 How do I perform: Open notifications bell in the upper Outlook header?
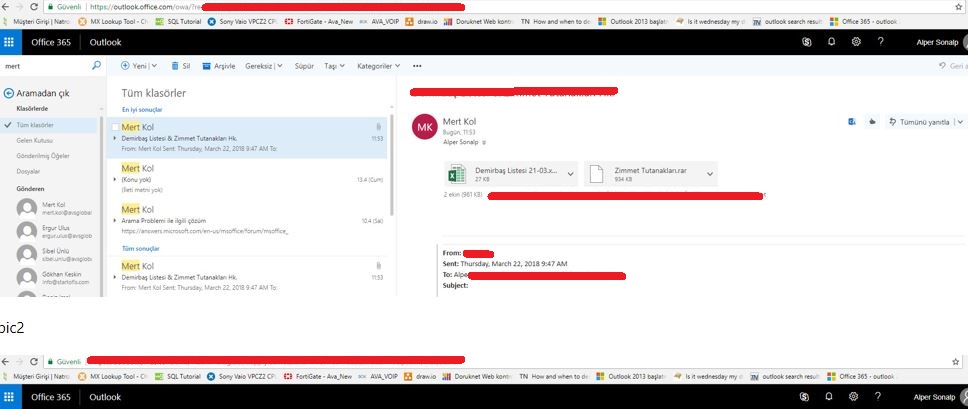(x=832, y=42)
